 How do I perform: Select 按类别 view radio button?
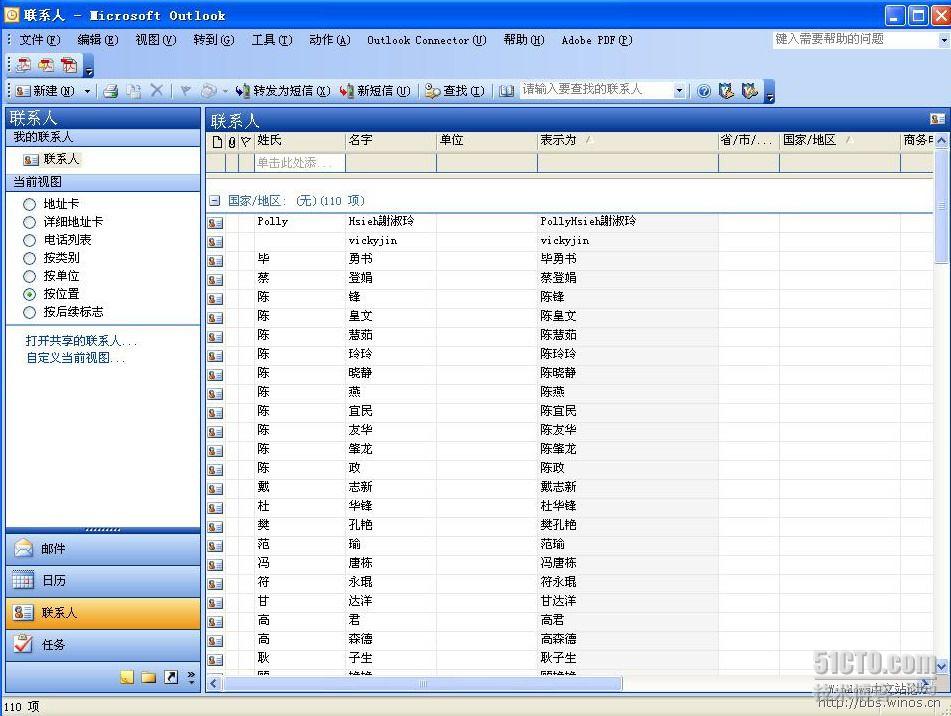pos(29,258)
